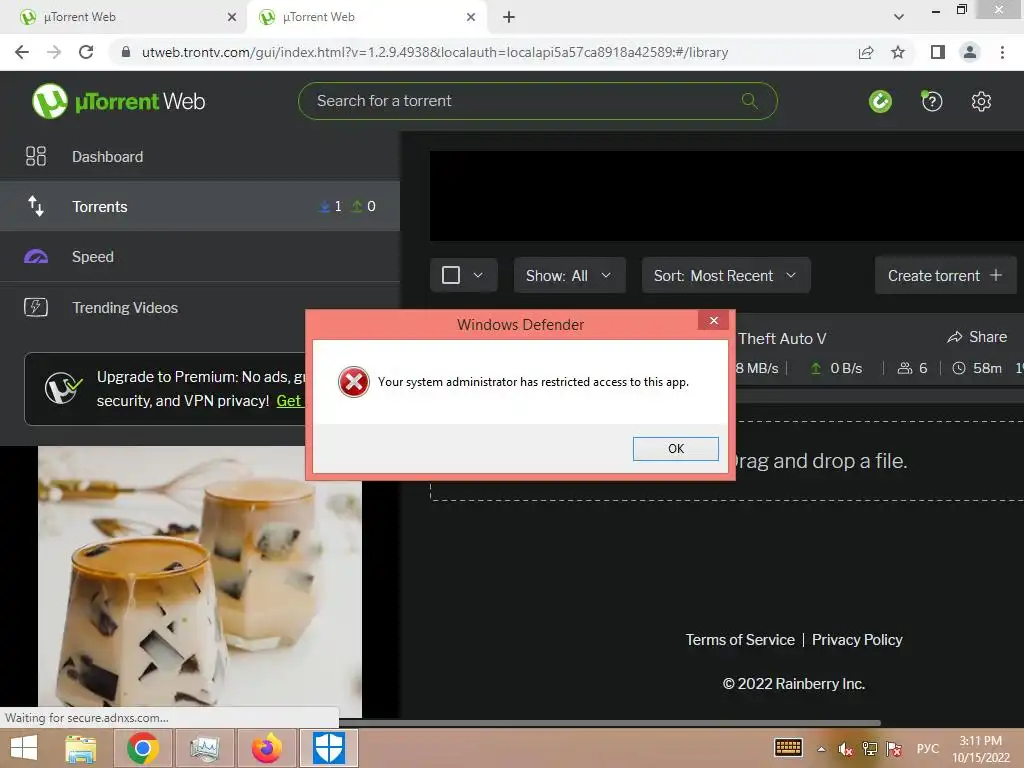Open the Terms of Service link

point(740,639)
